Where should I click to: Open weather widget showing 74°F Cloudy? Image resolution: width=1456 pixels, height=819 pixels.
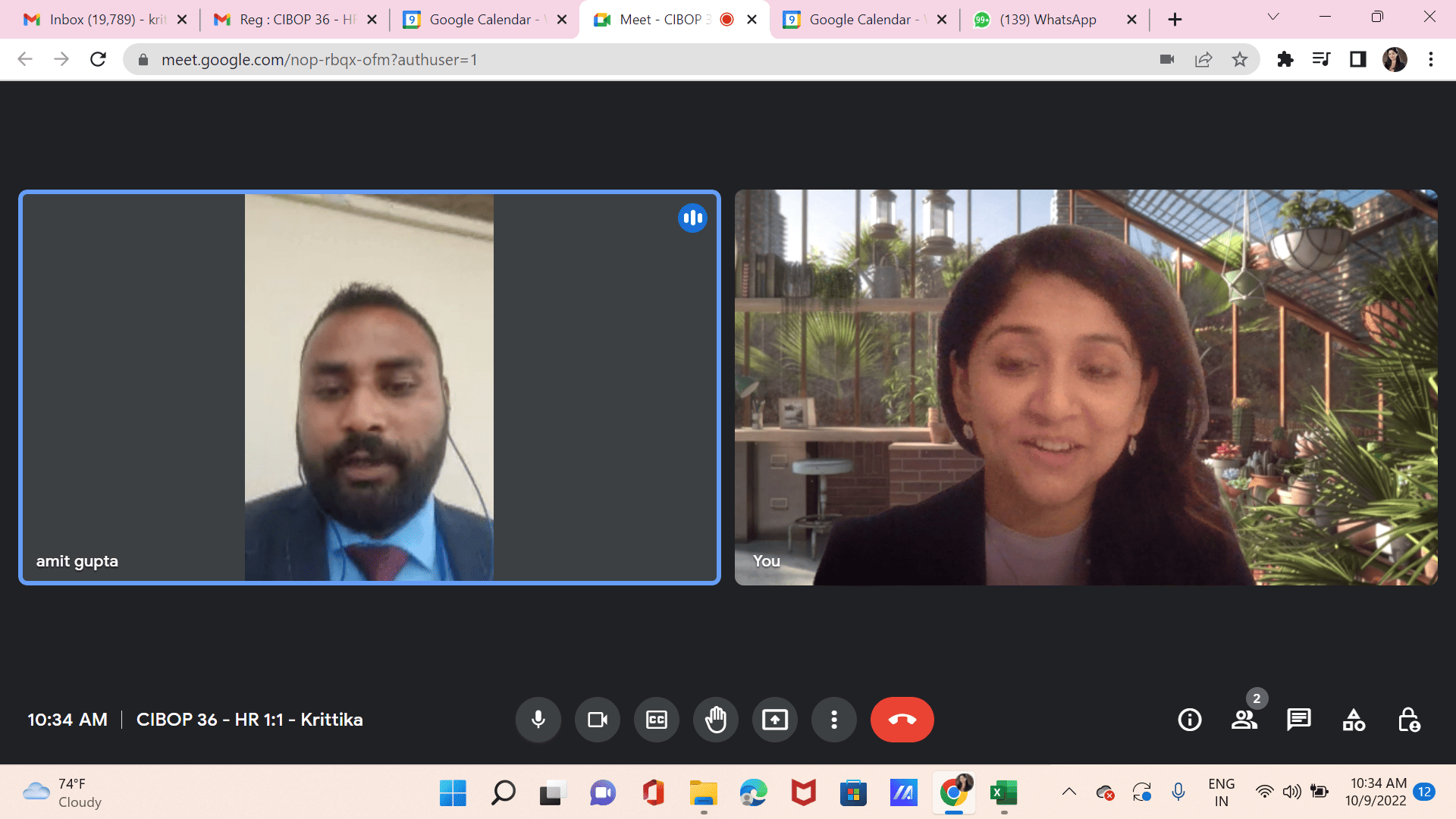(x=62, y=792)
